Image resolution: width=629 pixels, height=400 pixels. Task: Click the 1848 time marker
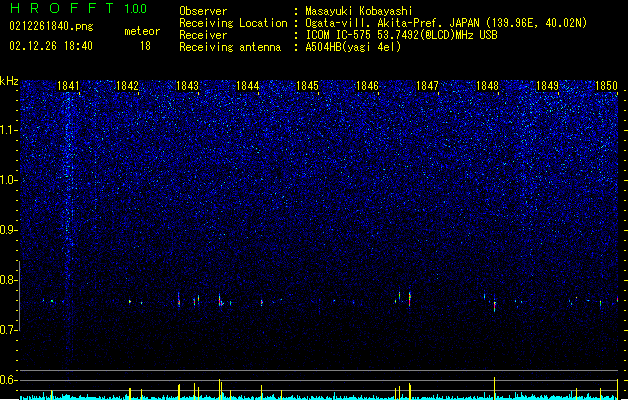pos(487,86)
